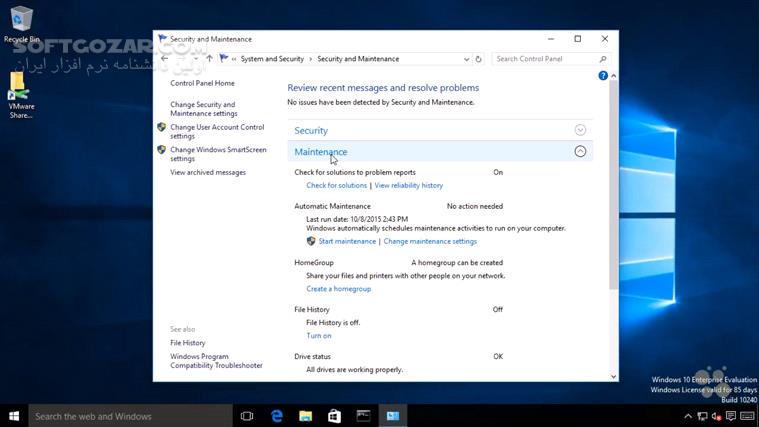
Task: Turn on File History
Action: pos(319,336)
